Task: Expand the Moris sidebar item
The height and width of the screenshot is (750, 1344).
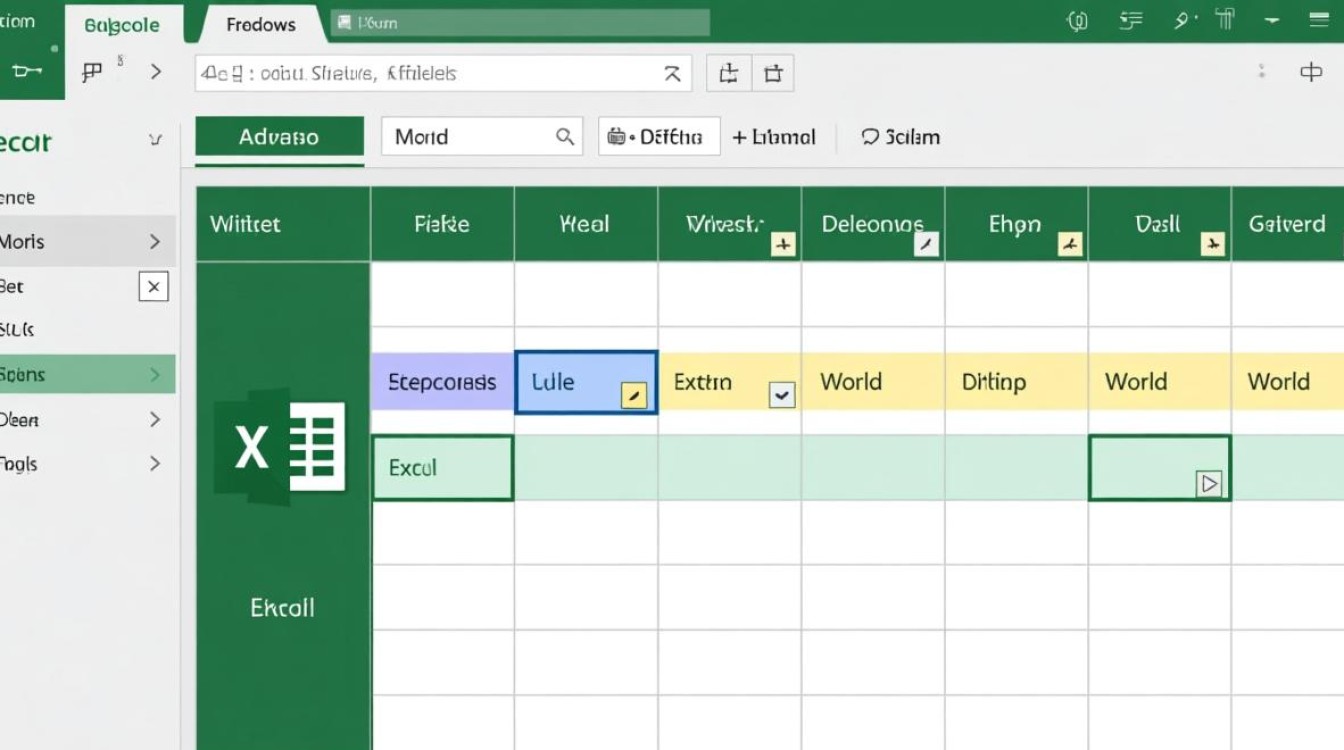Action: click(x=155, y=242)
